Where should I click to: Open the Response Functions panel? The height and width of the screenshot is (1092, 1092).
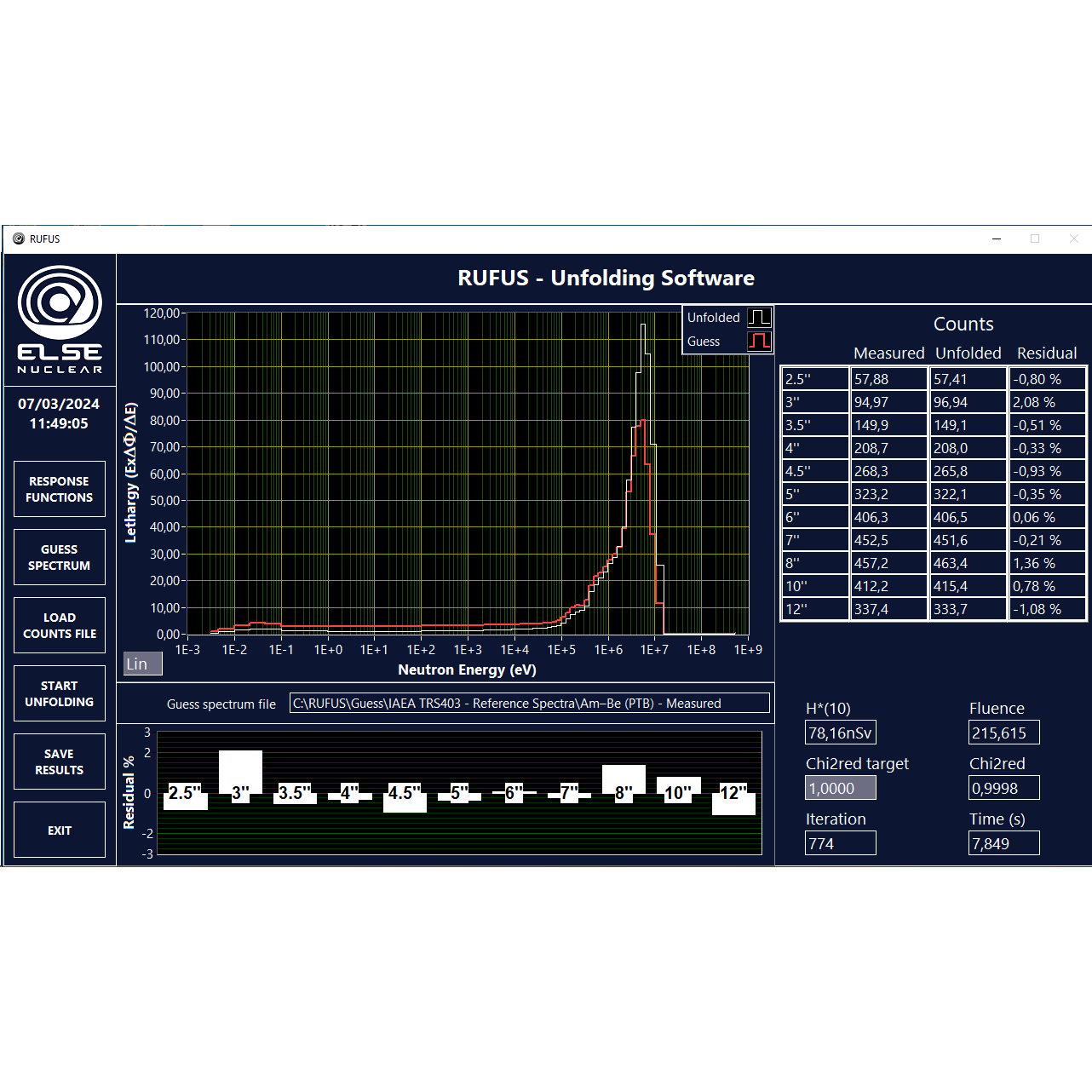click(x=60, y=489)
